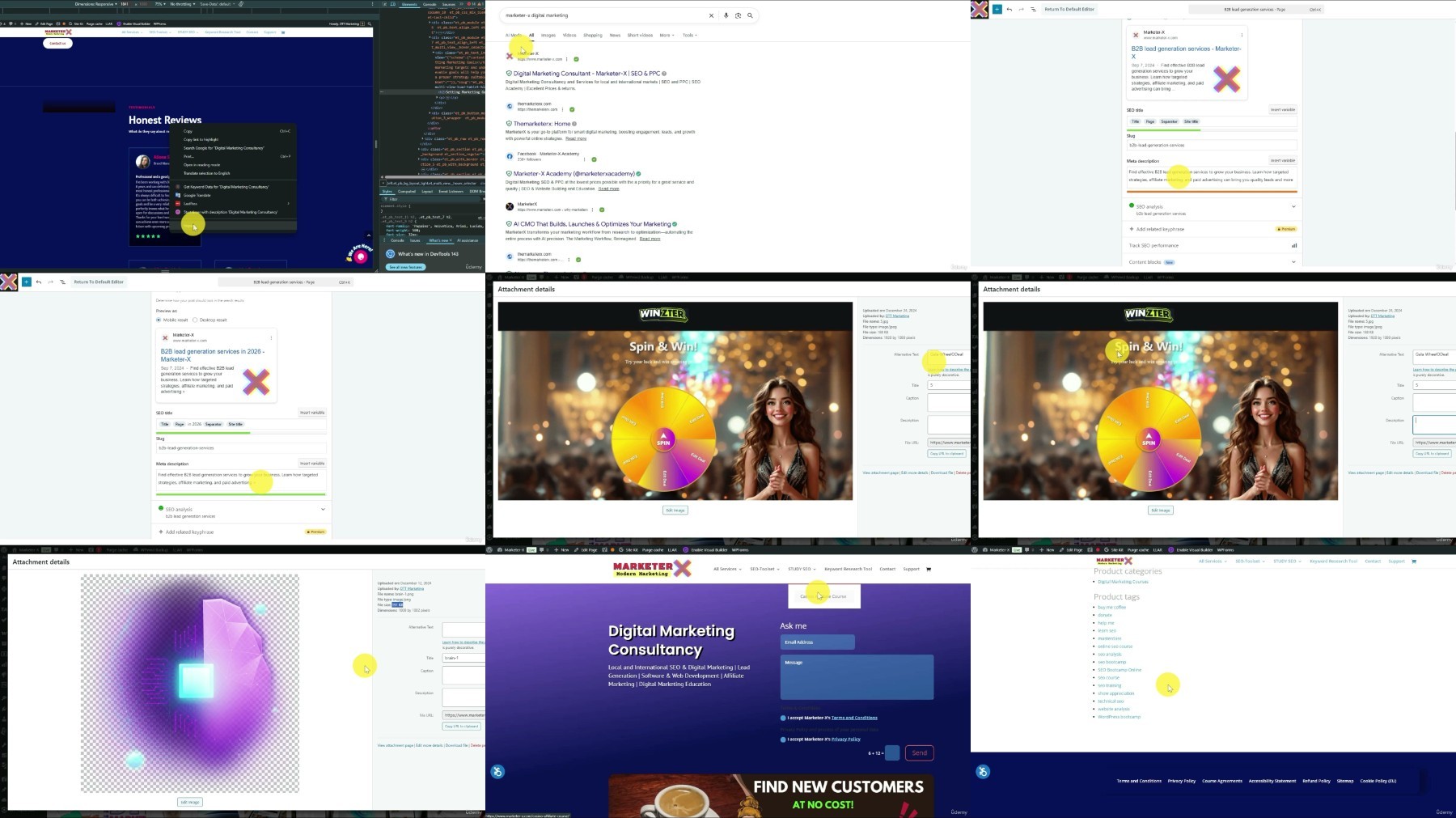This screenshot has width=1456, height=818.
Task: Open document overview in the Content blocks editor
Action: click(x=1033, y=9)
